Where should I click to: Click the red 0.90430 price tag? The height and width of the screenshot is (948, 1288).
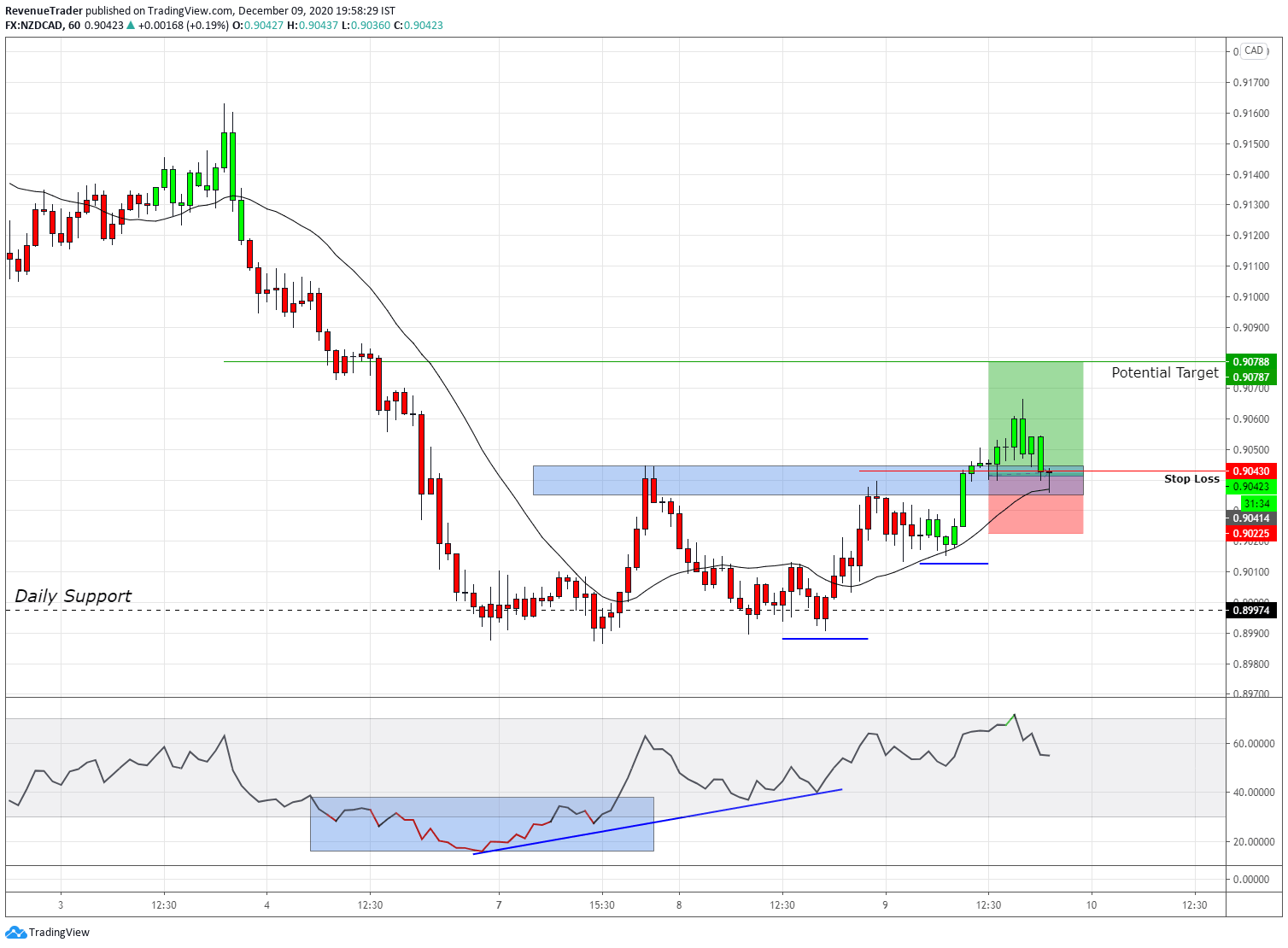[1251, 471]
